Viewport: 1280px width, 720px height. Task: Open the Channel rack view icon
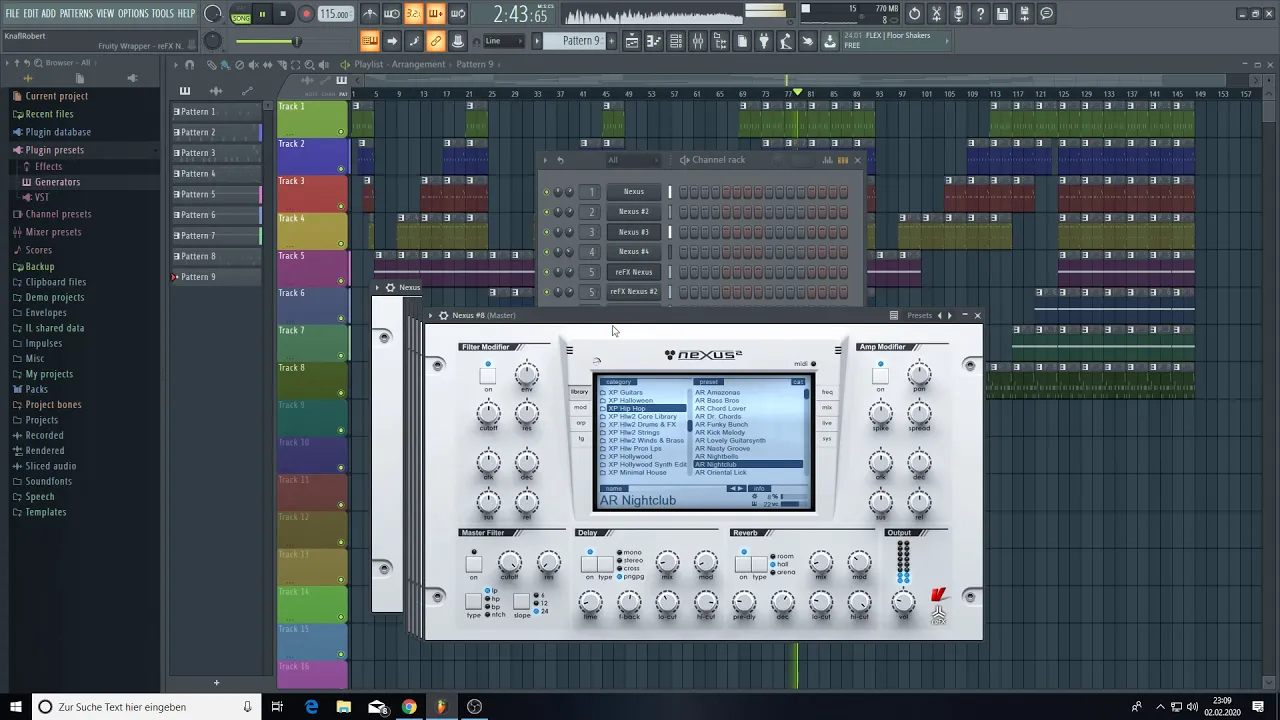pyautogui.click(x=676, y=41)
